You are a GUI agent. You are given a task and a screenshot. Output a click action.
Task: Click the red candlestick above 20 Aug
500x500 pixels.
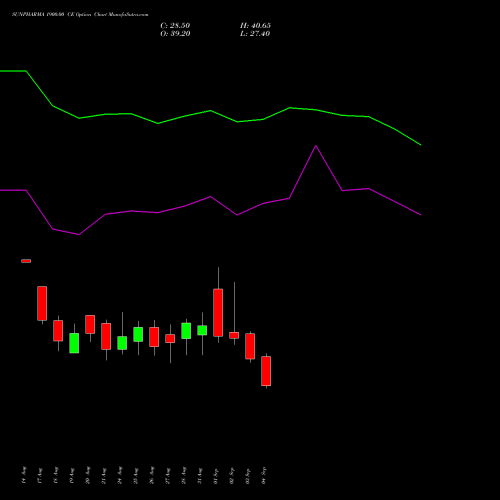(90, 324)
